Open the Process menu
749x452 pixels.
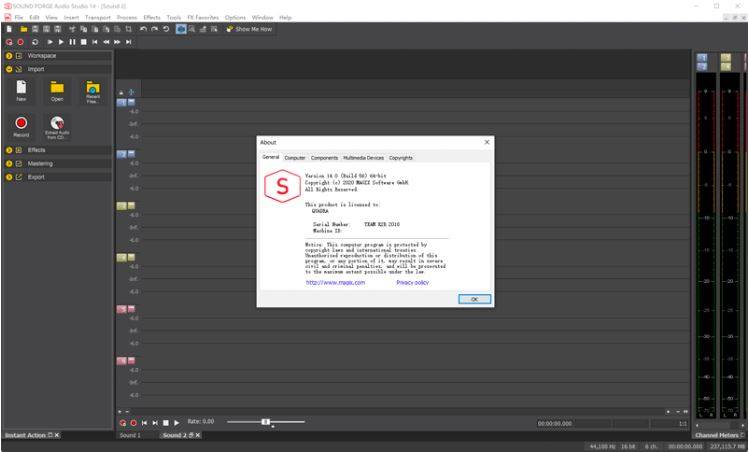126,17
